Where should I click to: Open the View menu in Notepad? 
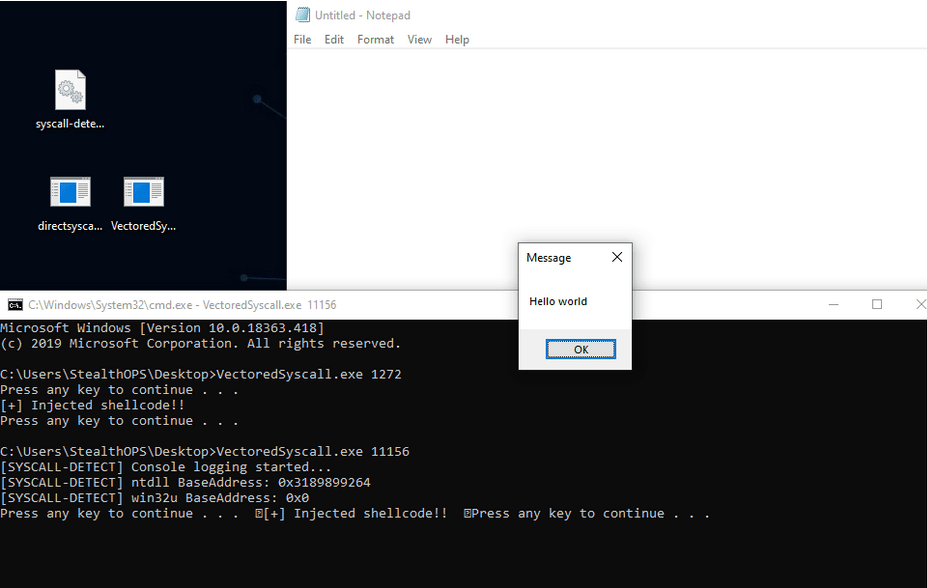tap(419, 40)
